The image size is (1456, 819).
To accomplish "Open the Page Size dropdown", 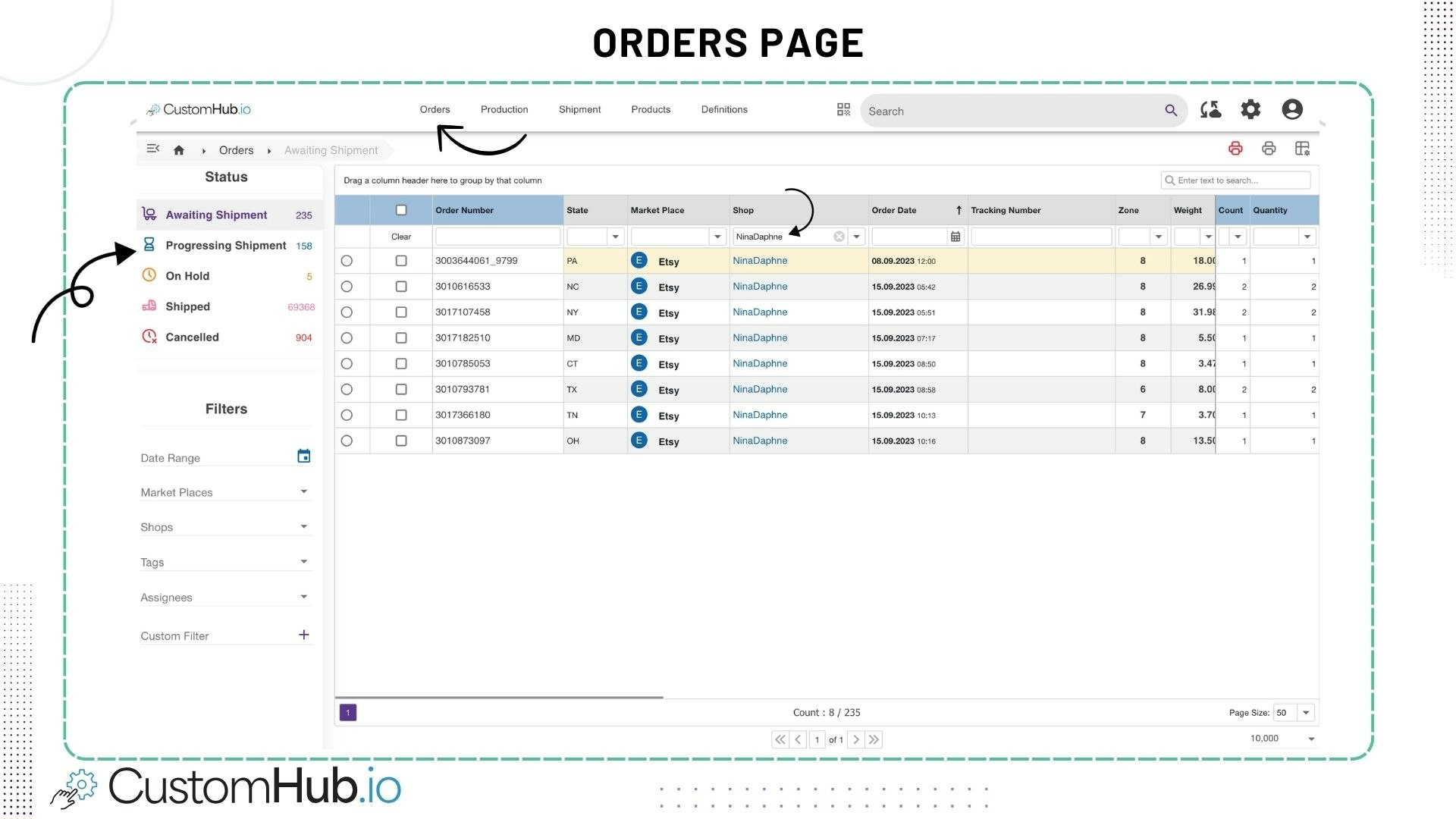I will click(1306, 712).
